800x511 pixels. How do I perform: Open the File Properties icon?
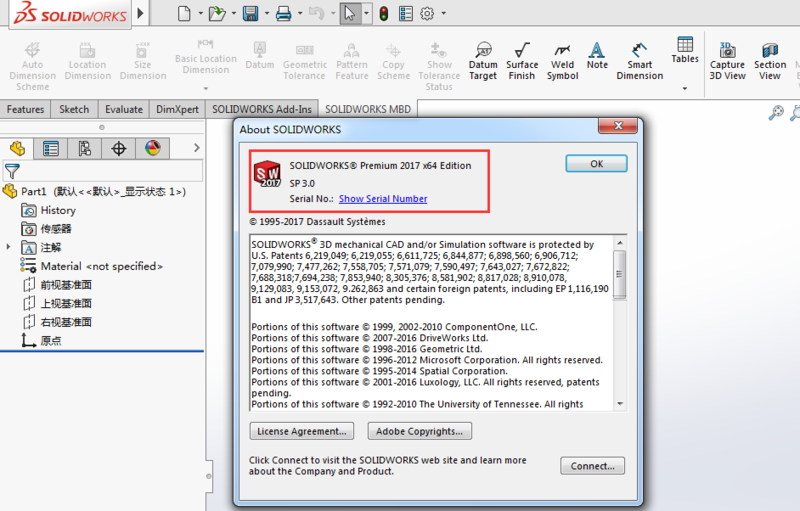(406, 13)
